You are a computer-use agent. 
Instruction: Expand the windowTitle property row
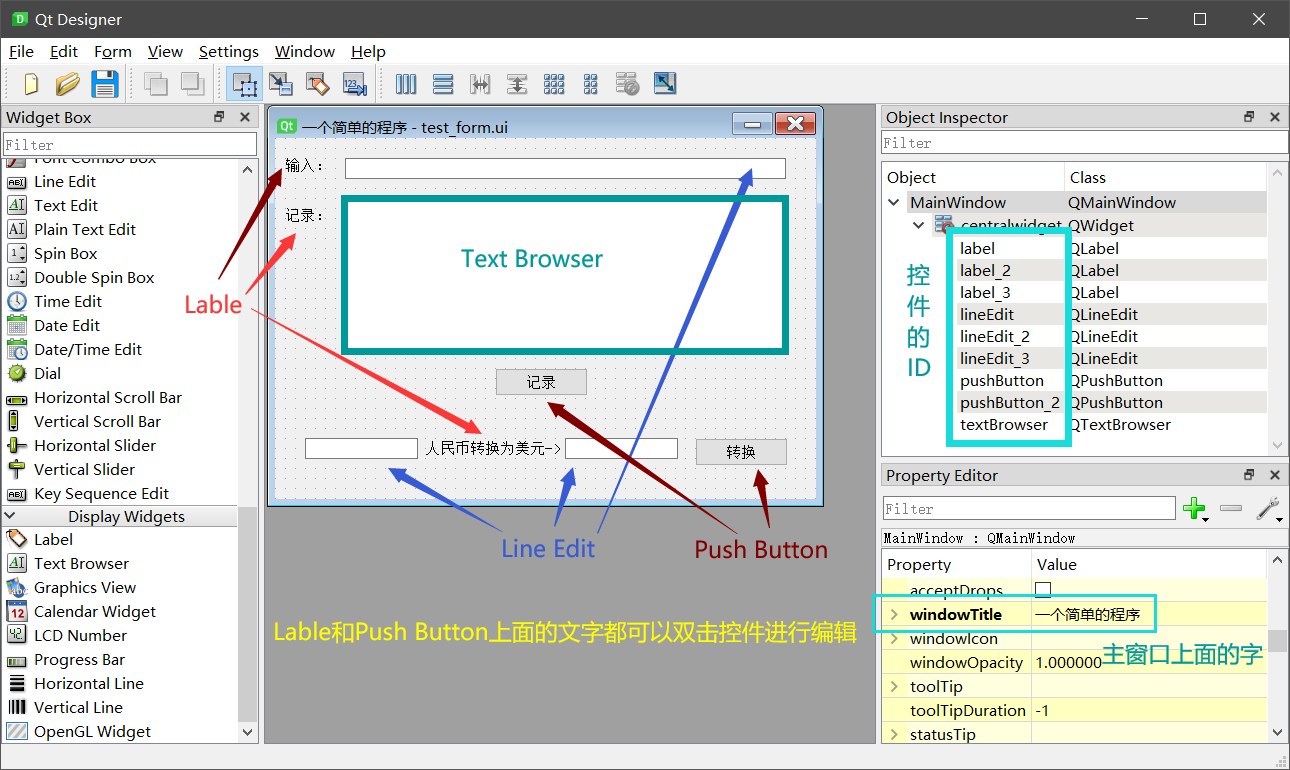pos(895,613)
